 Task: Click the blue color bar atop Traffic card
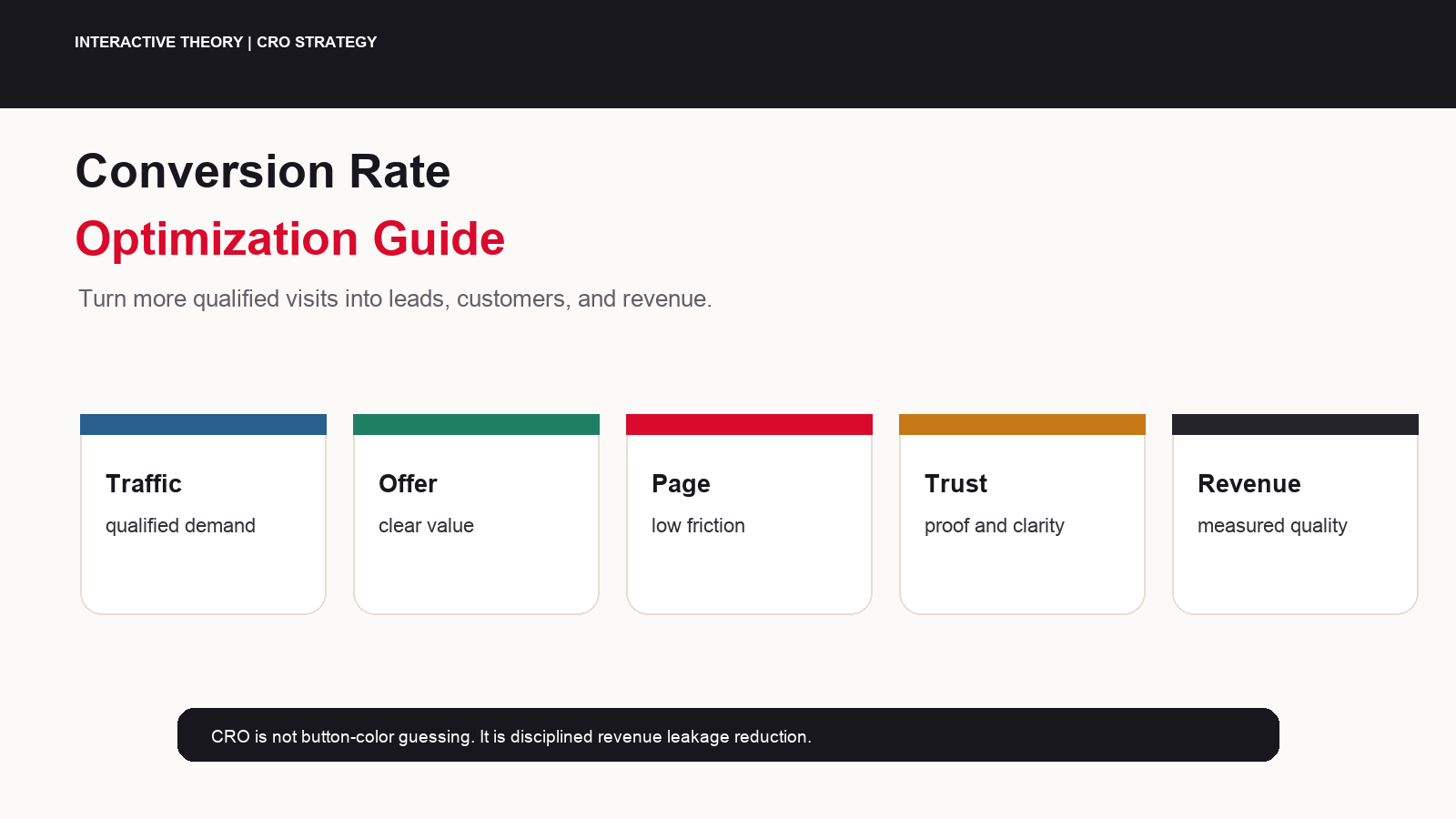203,424
